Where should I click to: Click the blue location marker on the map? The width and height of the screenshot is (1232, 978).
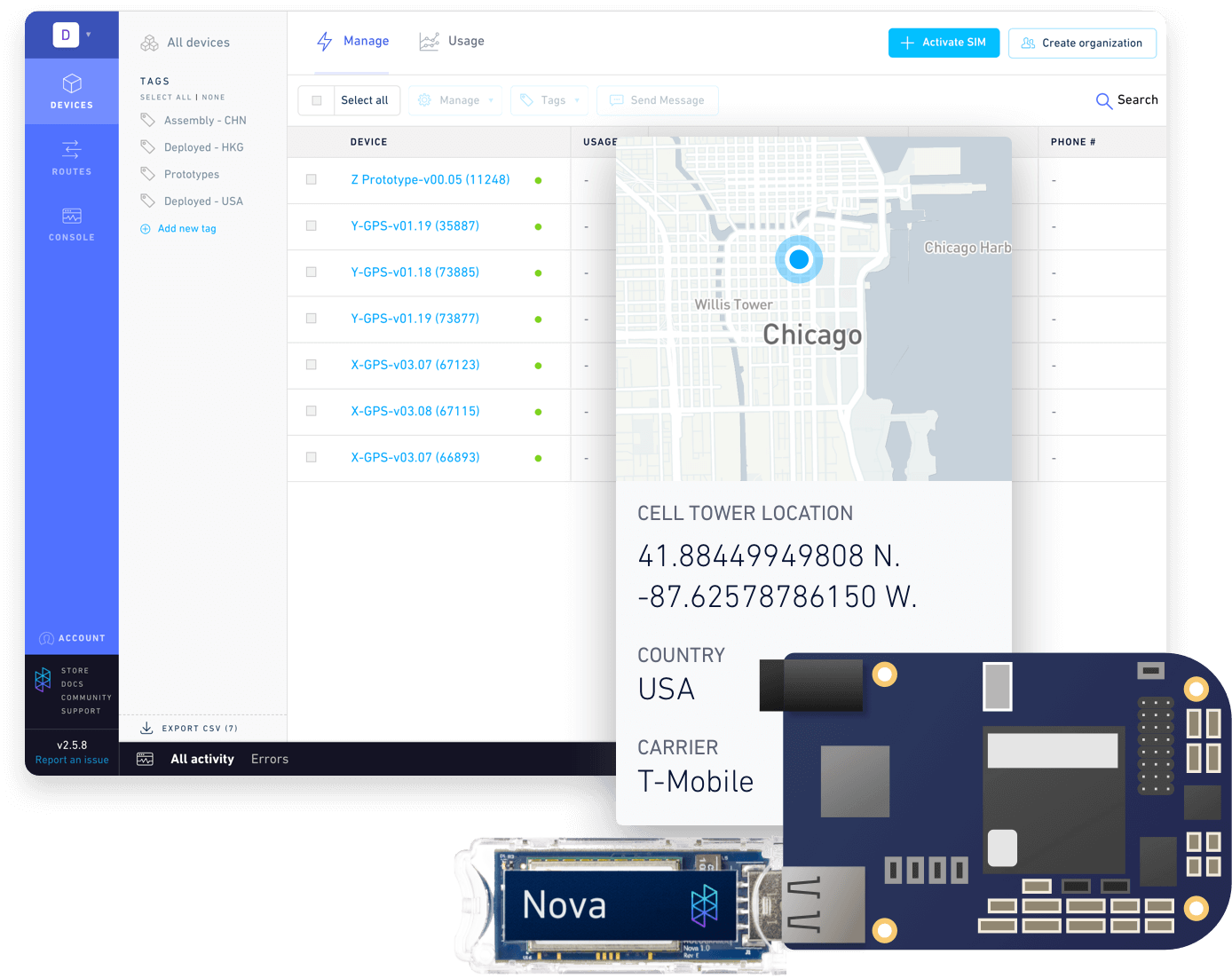tap(799, 259)
